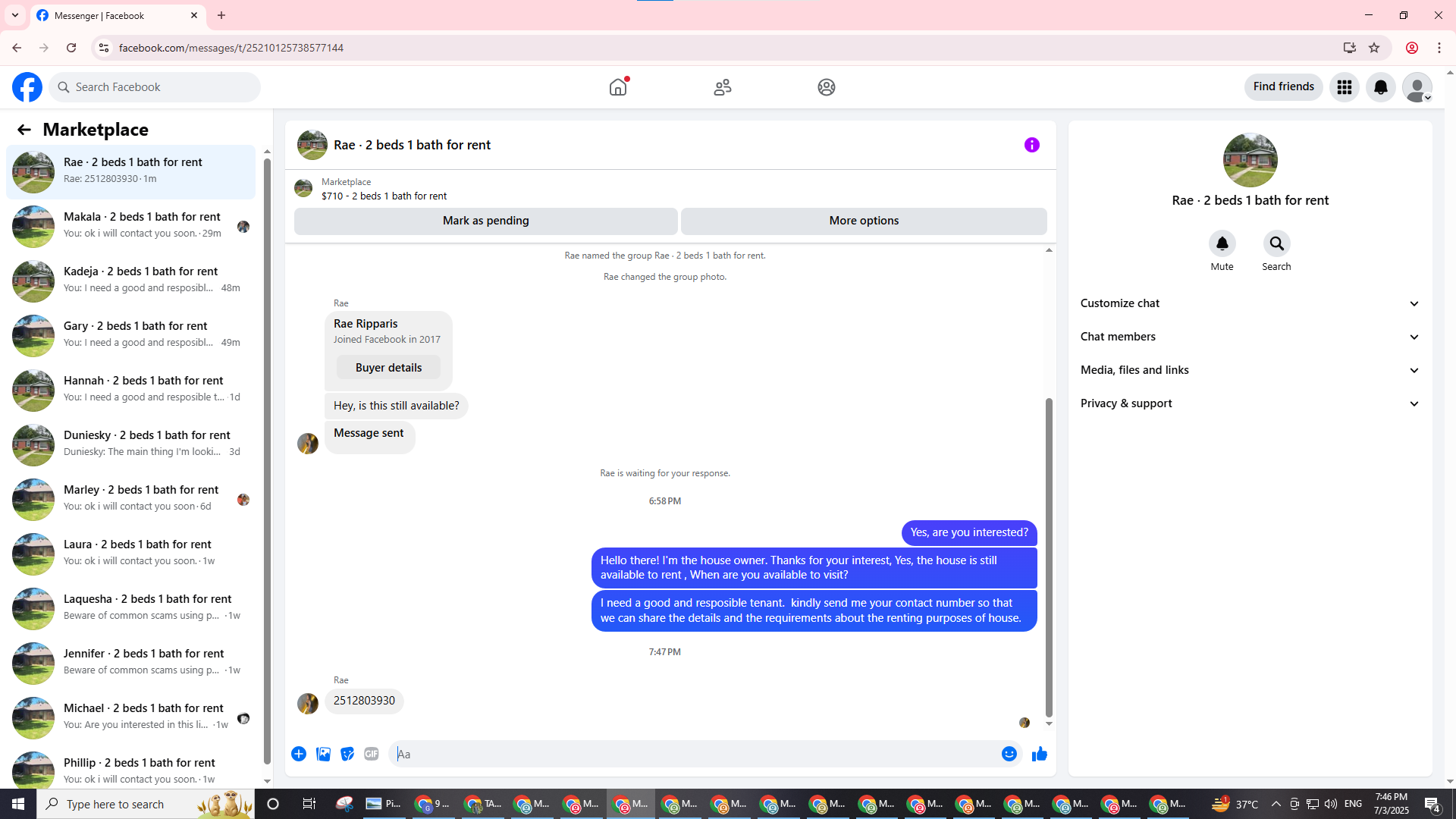Choose a sticker icon

point(347,754)
